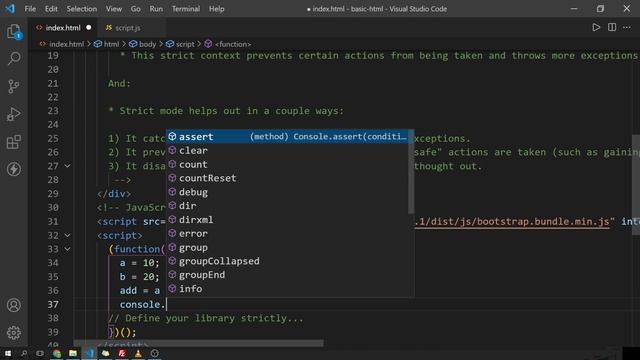This screenshot has height=360, width=640.
Task: Open Chrome from the taskbar
Action: pyautogui.click(x=57, y=353)
